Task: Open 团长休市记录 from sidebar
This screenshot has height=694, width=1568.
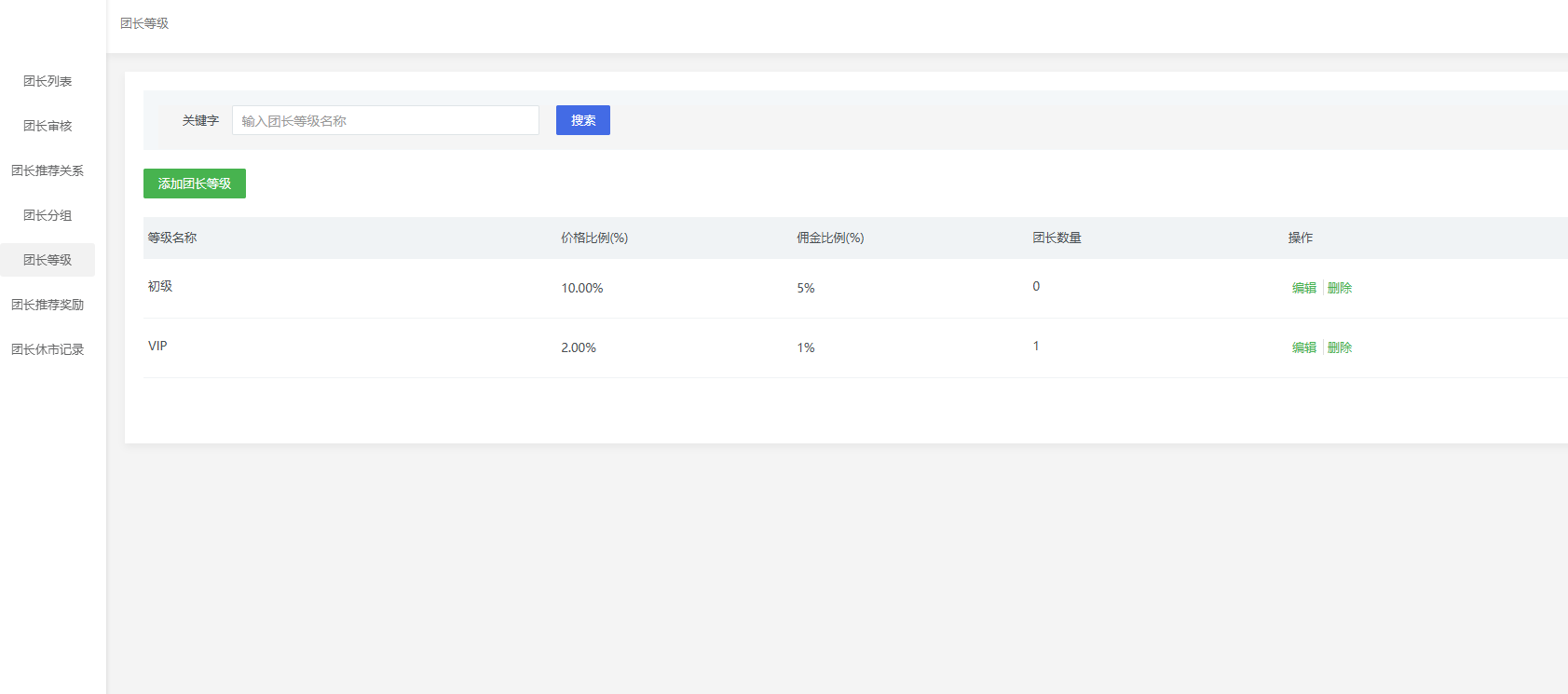Action: [48, 349]
